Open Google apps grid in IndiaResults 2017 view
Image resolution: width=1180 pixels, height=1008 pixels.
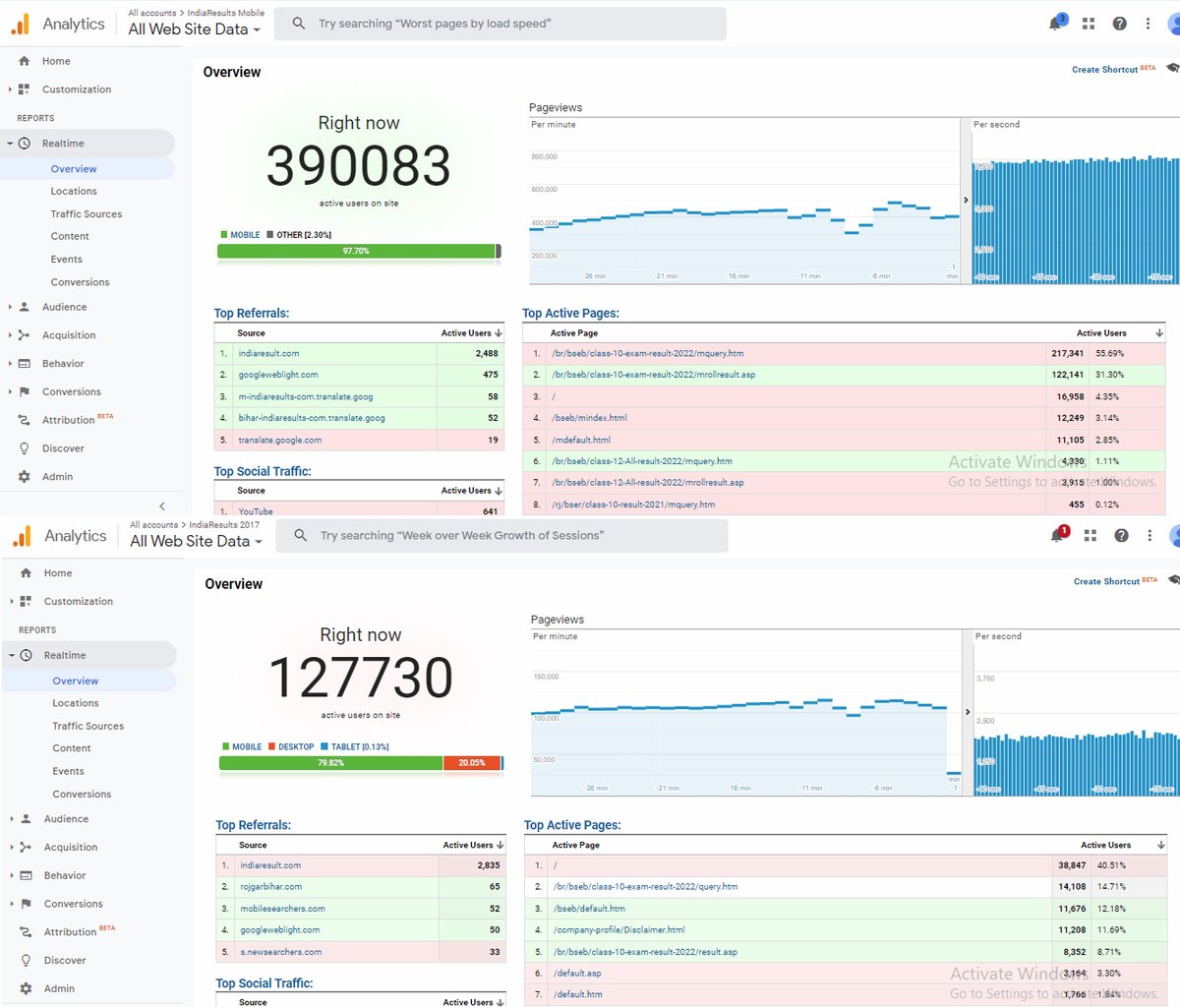[1091, 536]
